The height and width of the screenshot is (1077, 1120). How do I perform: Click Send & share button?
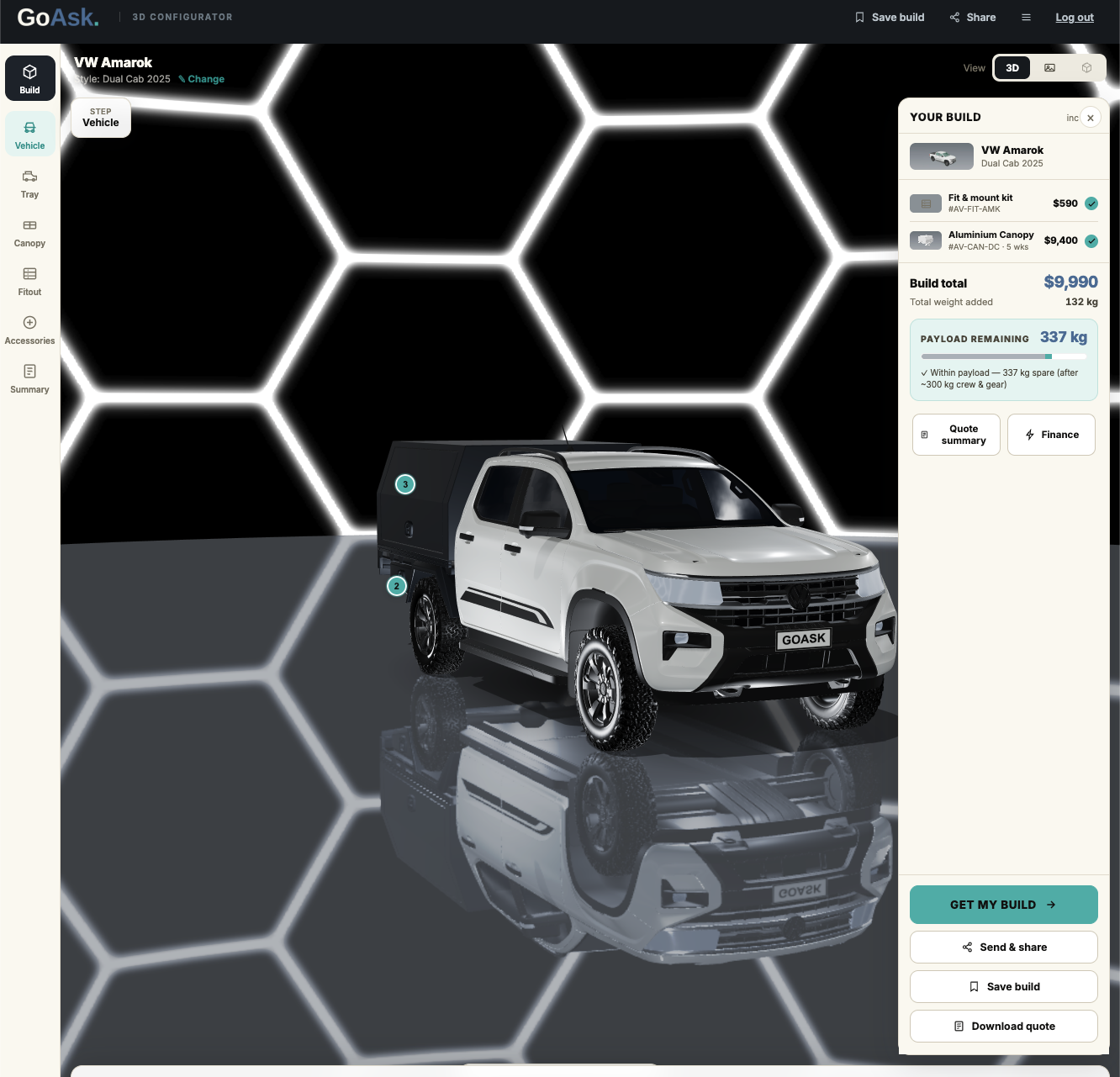pyautogui.click(x=1004, y=948)
